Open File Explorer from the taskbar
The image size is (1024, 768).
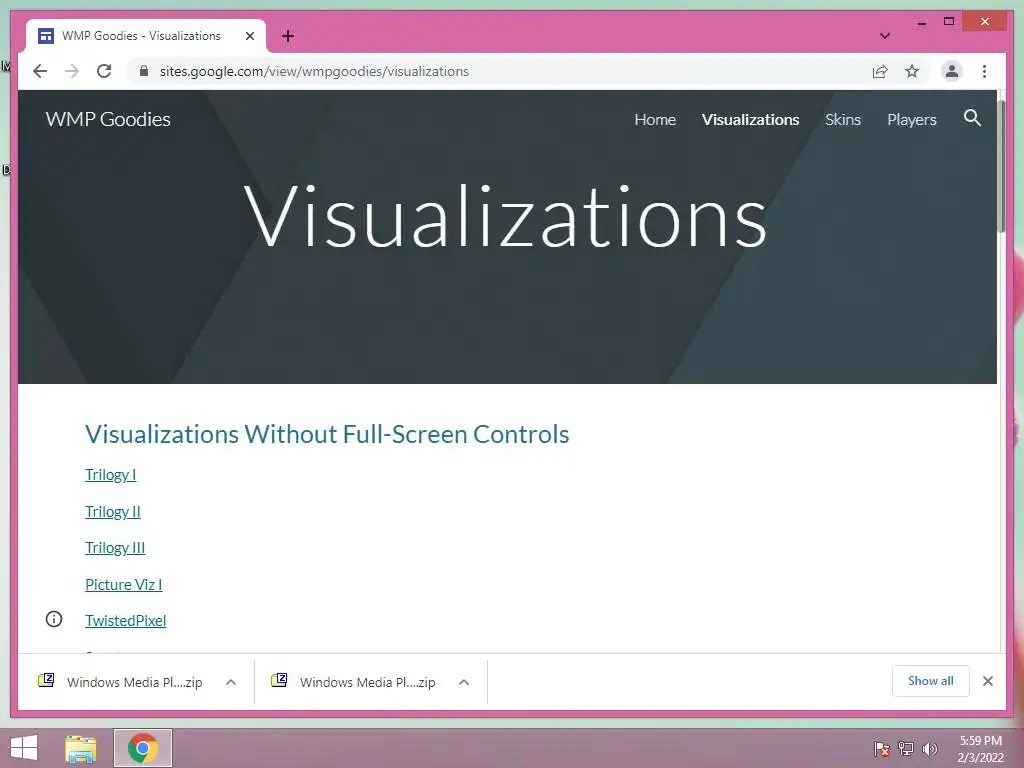click(x=80, y=748)
